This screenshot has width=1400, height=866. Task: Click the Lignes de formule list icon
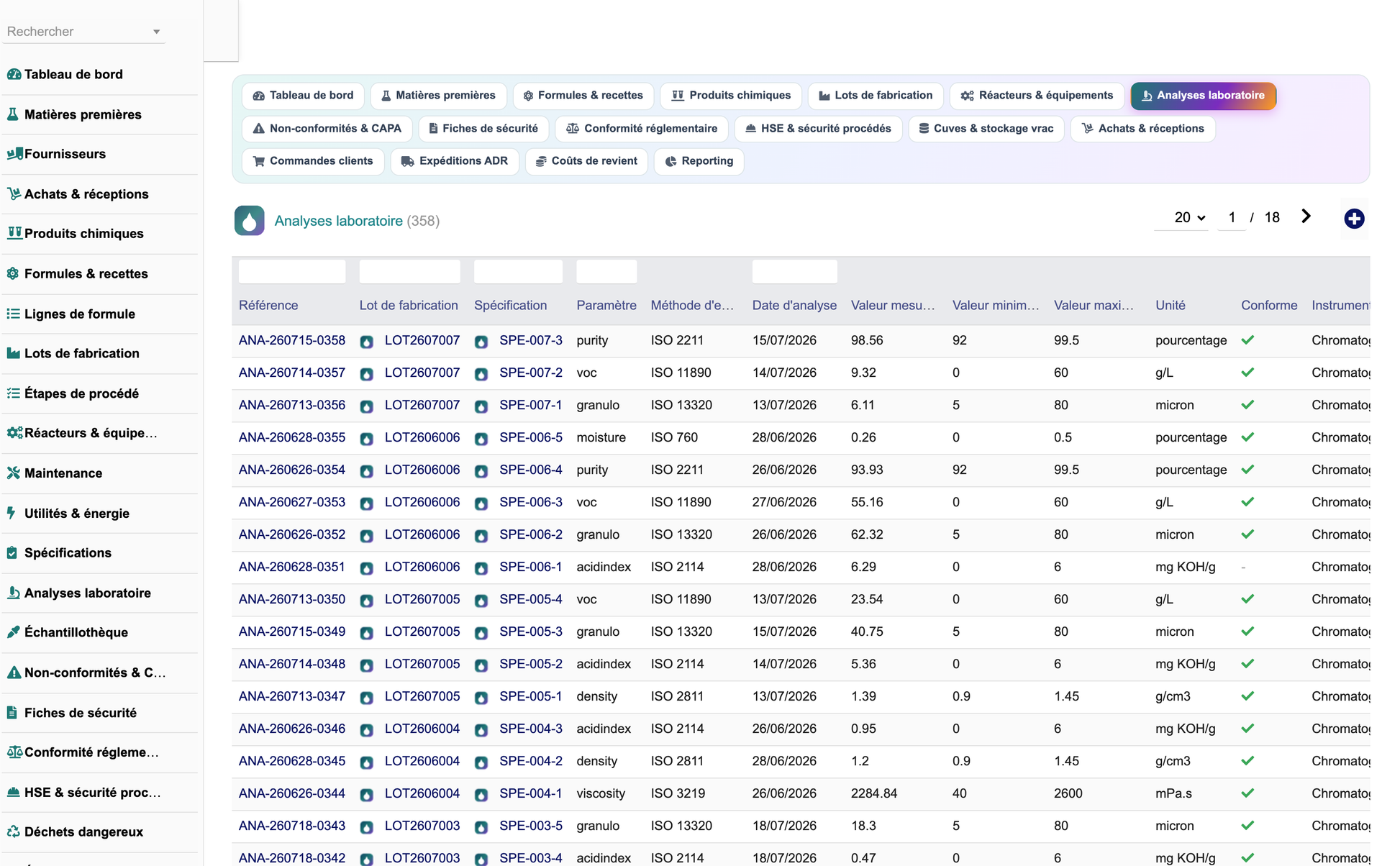pyautogui.click(x=13, y=314)
